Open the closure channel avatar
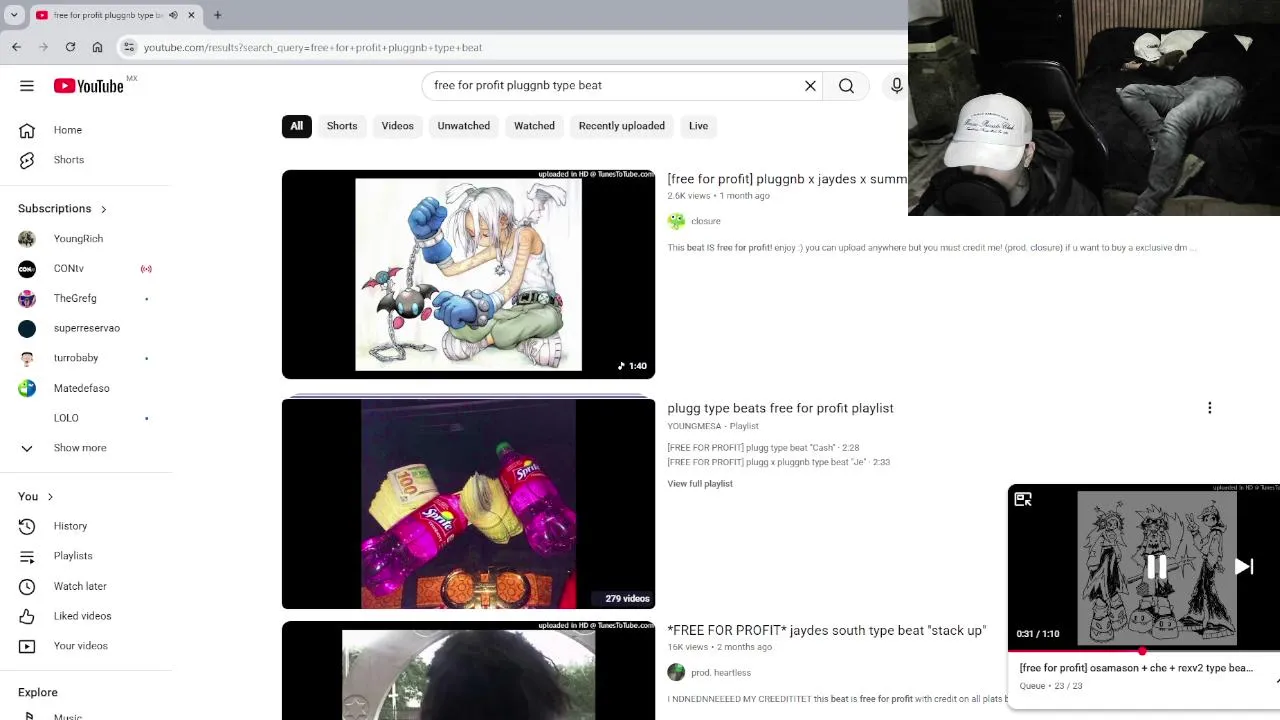This screenshot has height=720, width=1280. coord(676,221)
